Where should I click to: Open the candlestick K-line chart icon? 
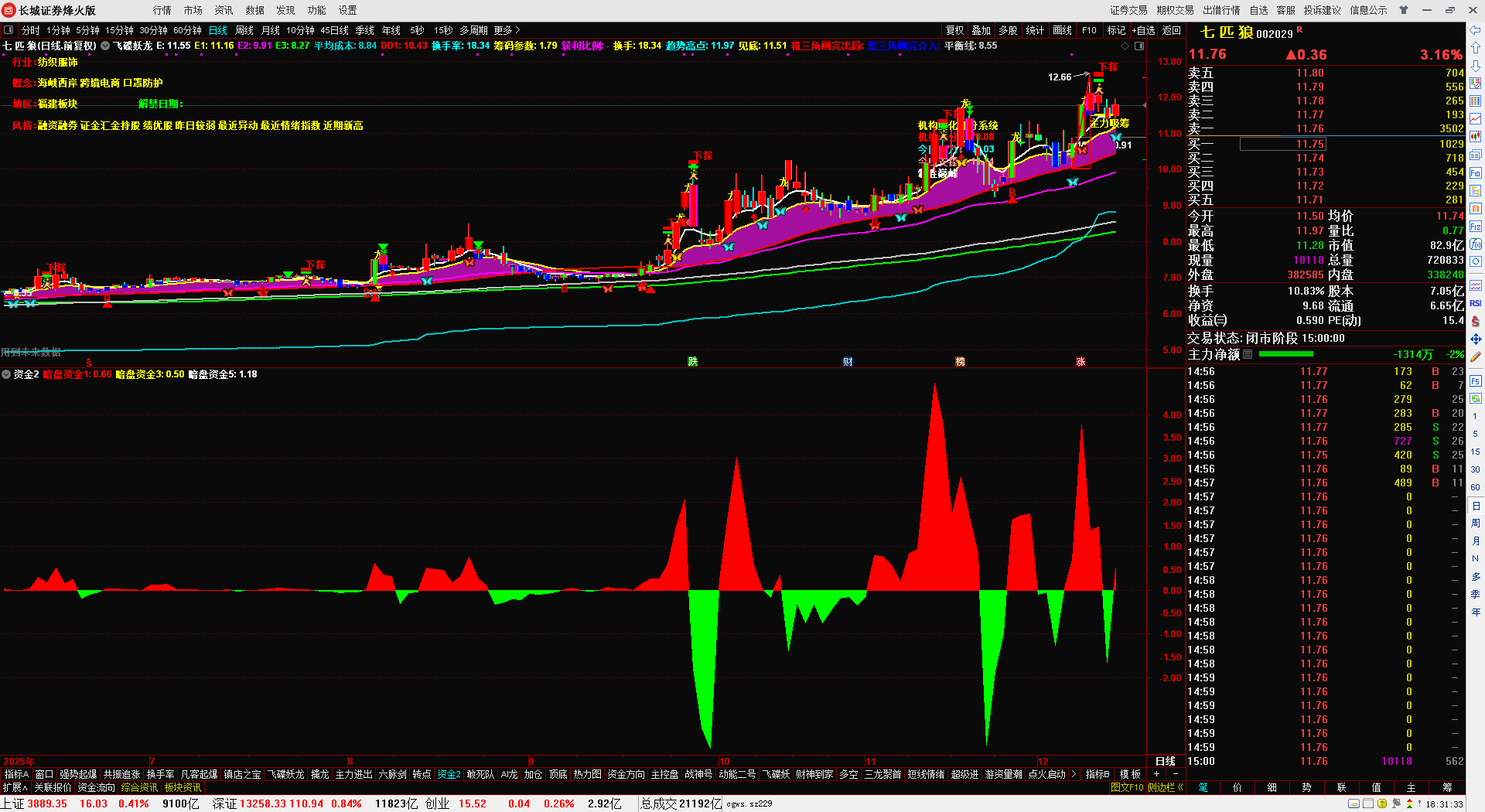1476,137
